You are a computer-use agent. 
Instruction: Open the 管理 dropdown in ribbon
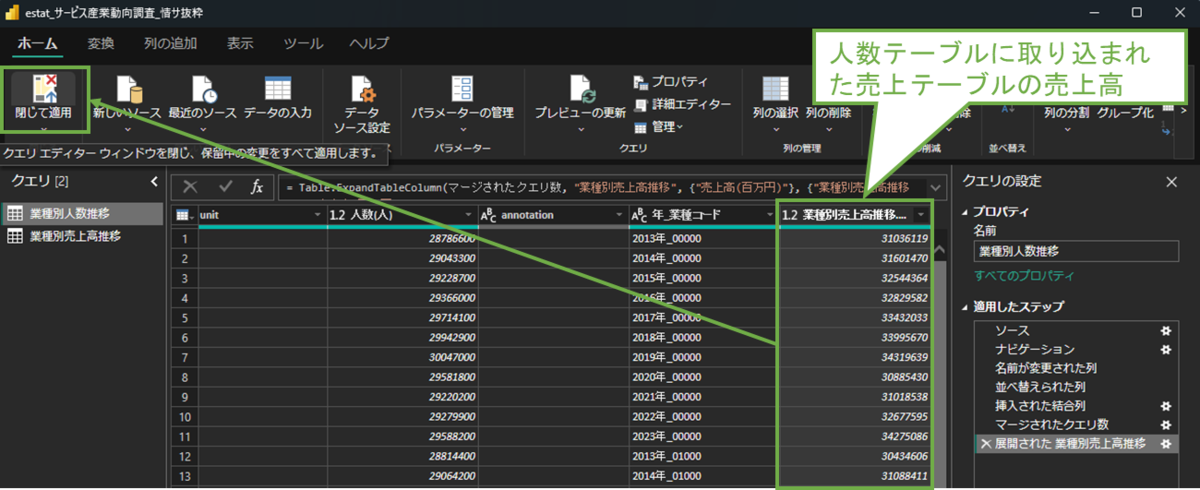660,127
